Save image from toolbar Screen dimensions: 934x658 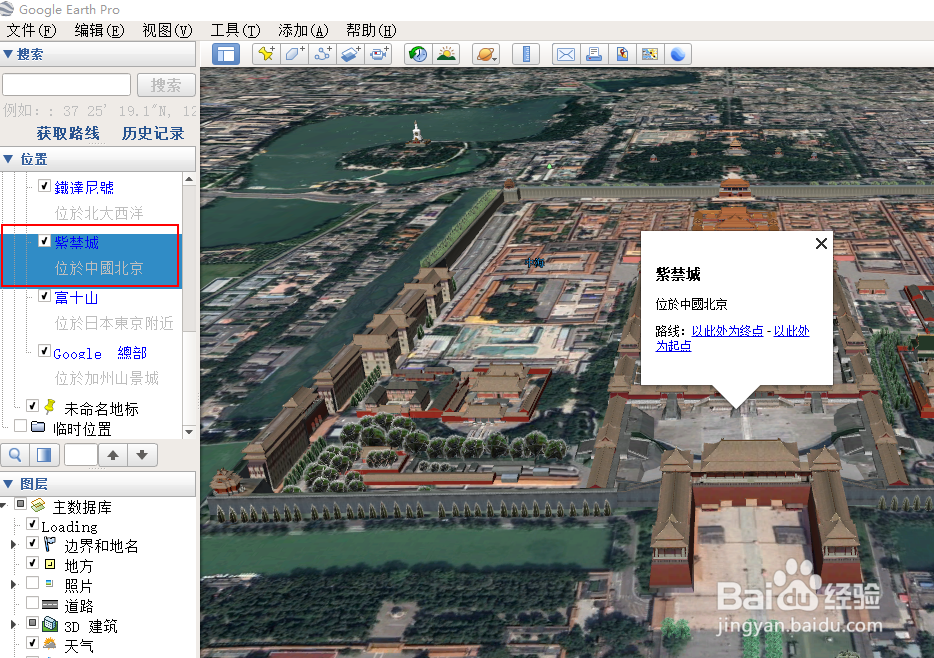click(622, 54)
